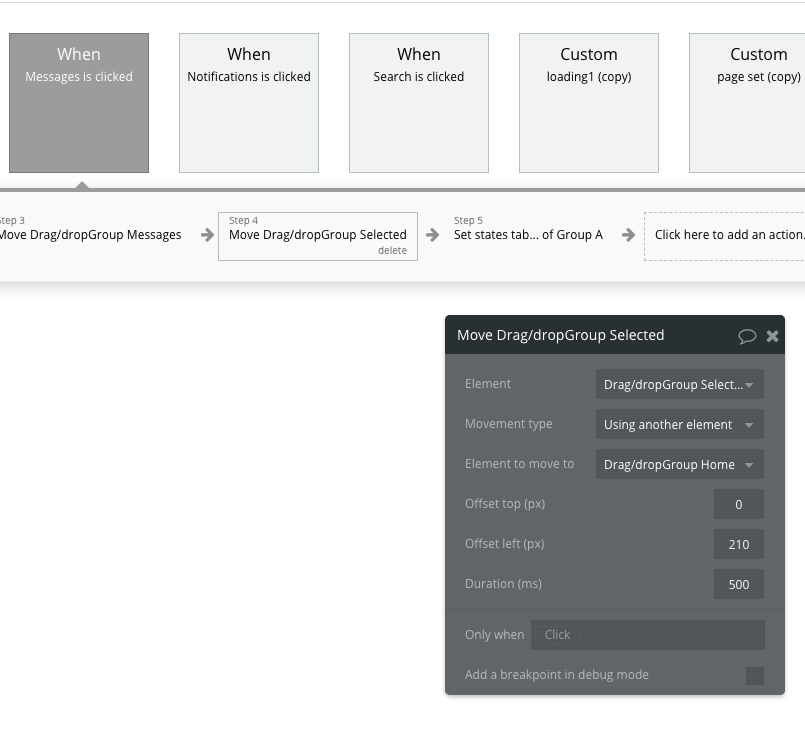Click delete on Step 4

tap(392, 250)
